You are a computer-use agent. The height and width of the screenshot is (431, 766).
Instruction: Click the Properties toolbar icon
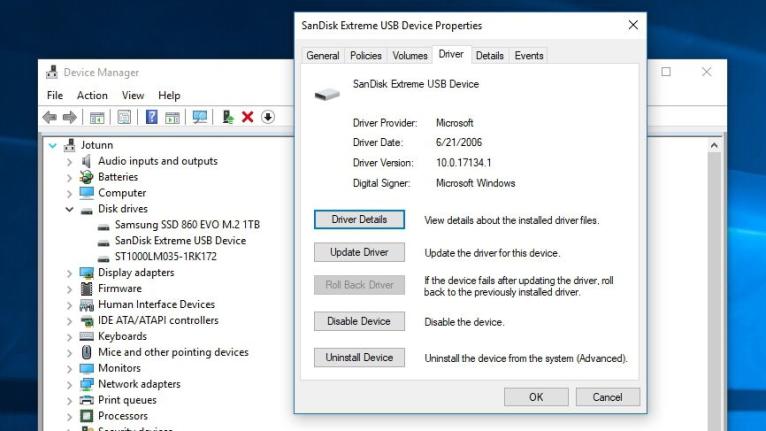pyautogui.click(x=124, y=117)
